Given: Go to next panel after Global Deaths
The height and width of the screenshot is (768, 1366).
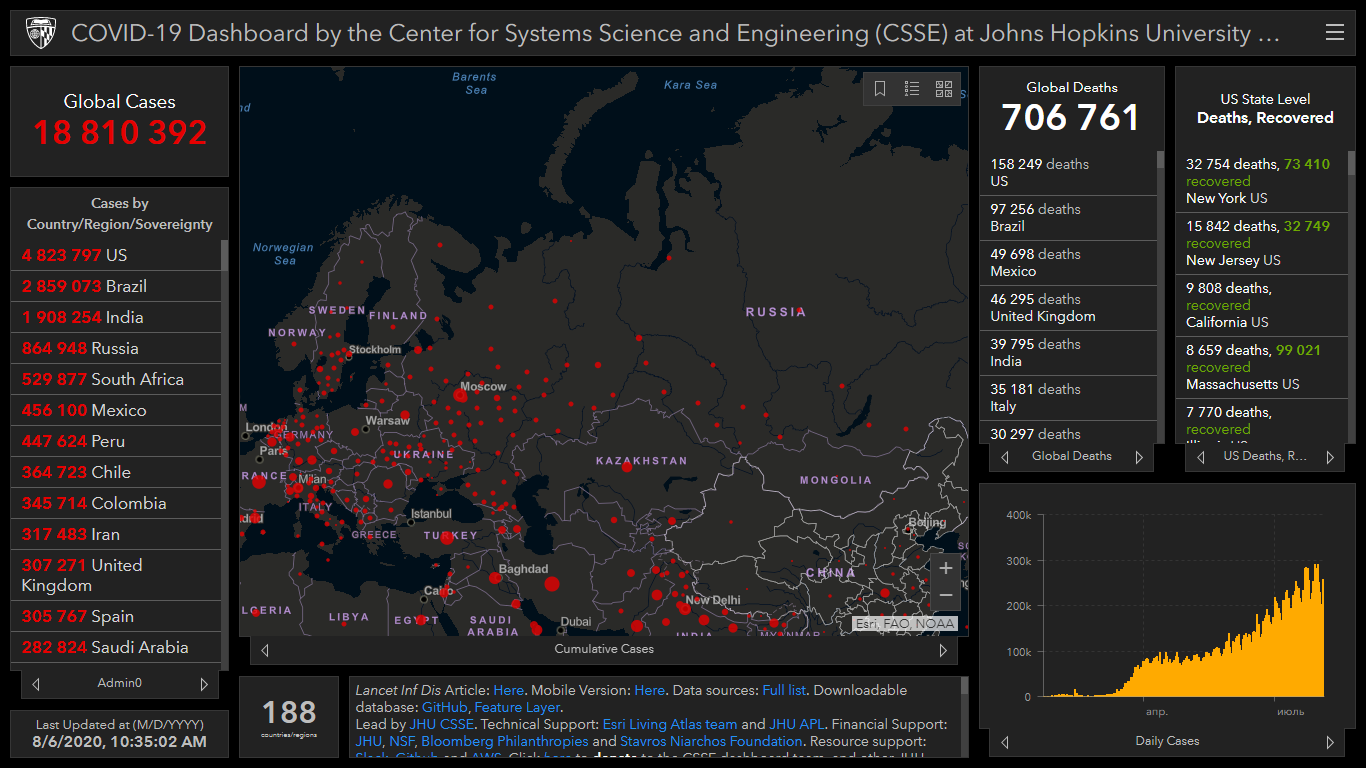Looking at the screenshot, I should tap(1139, 457).
